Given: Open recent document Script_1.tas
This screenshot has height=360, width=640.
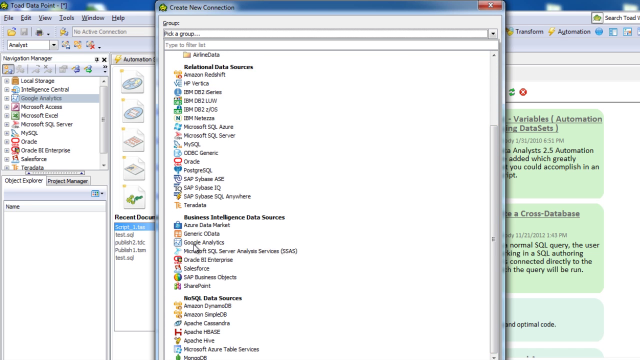Looking at the screenshot, I should (x=130, y=227).
